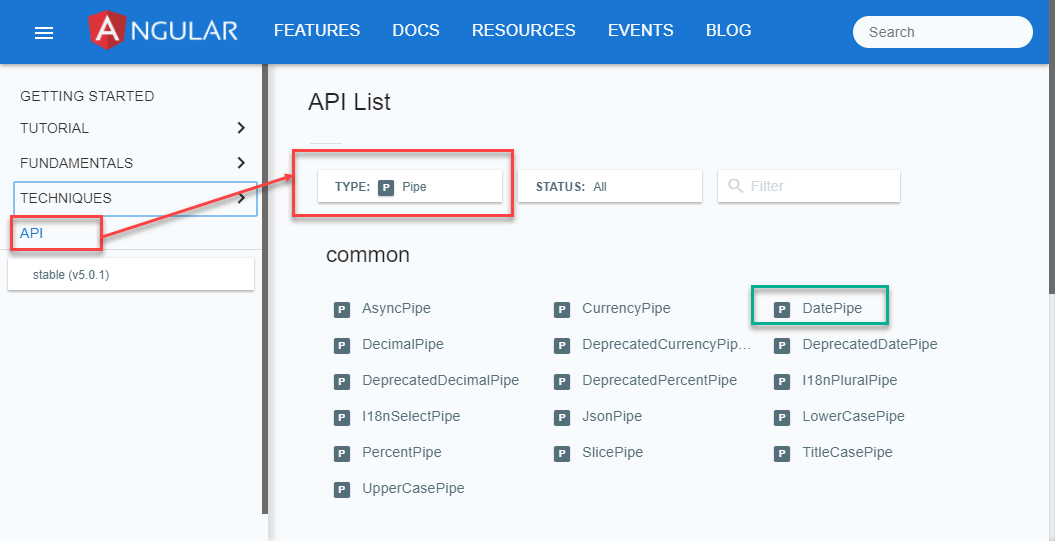Open the SlicePipe link
Image resolution: width=1055 pixels, height=541 pixels.
pos(612,453)
